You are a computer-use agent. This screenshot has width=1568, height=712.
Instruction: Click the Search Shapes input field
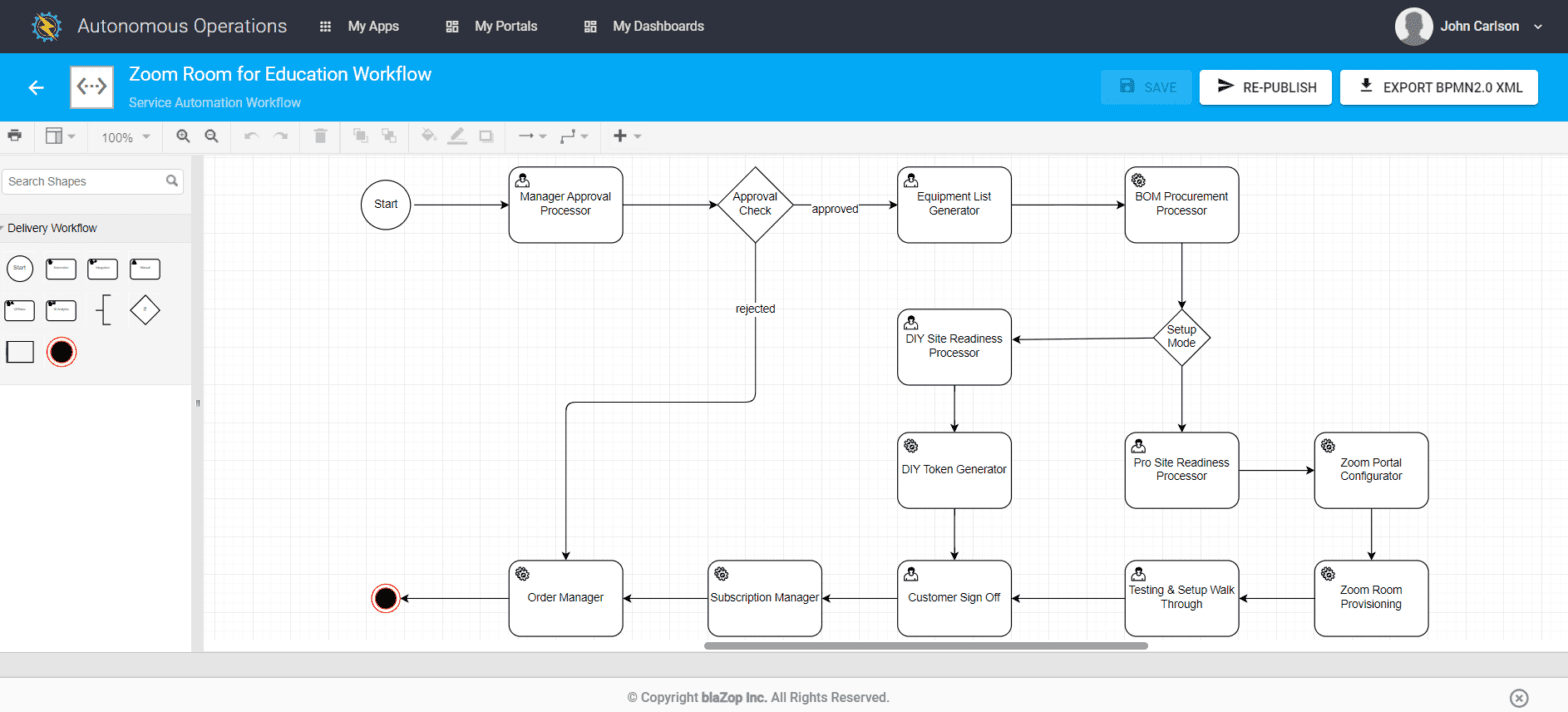tap(92, 181)
